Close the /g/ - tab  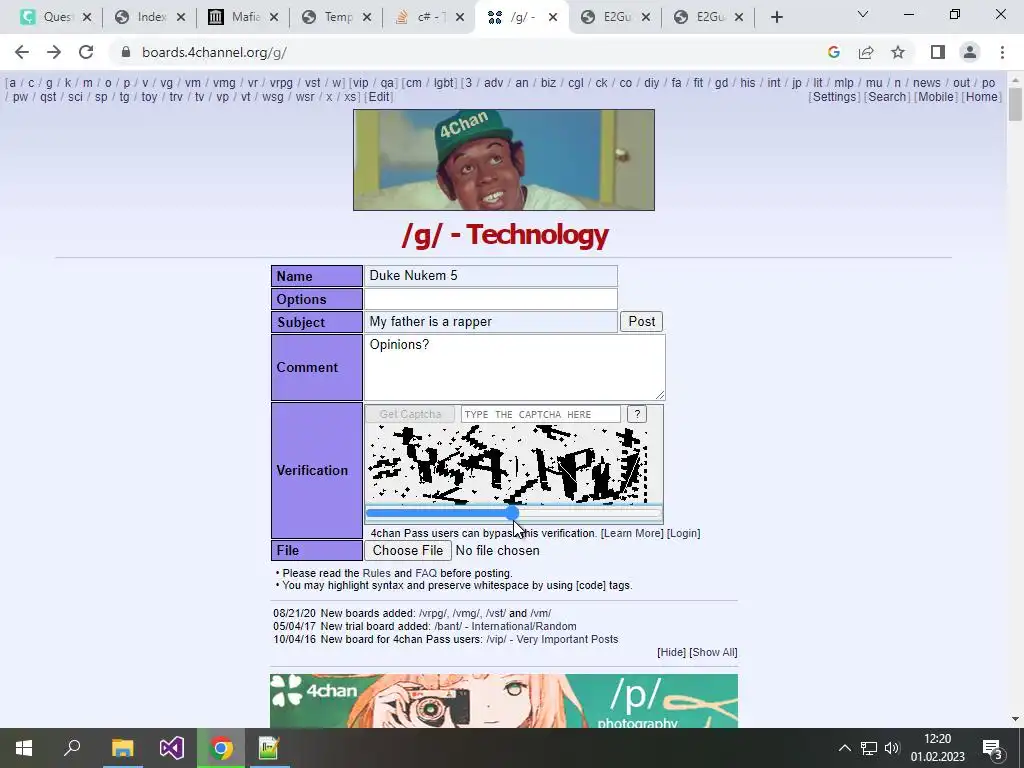click(x=553, y=17)
